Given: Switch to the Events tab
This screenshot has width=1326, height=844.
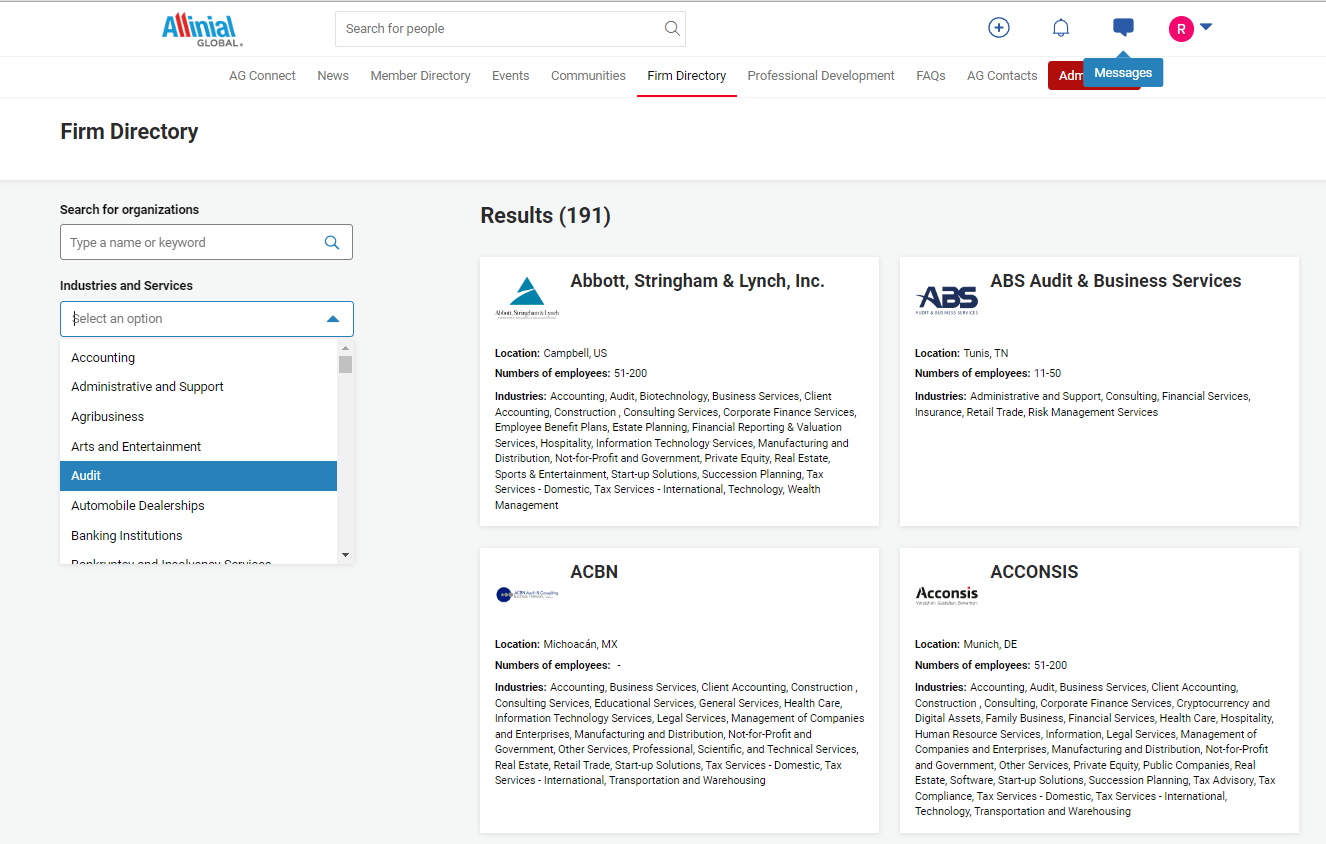Looking at the screenshot, I should click(x=511, y=76).
